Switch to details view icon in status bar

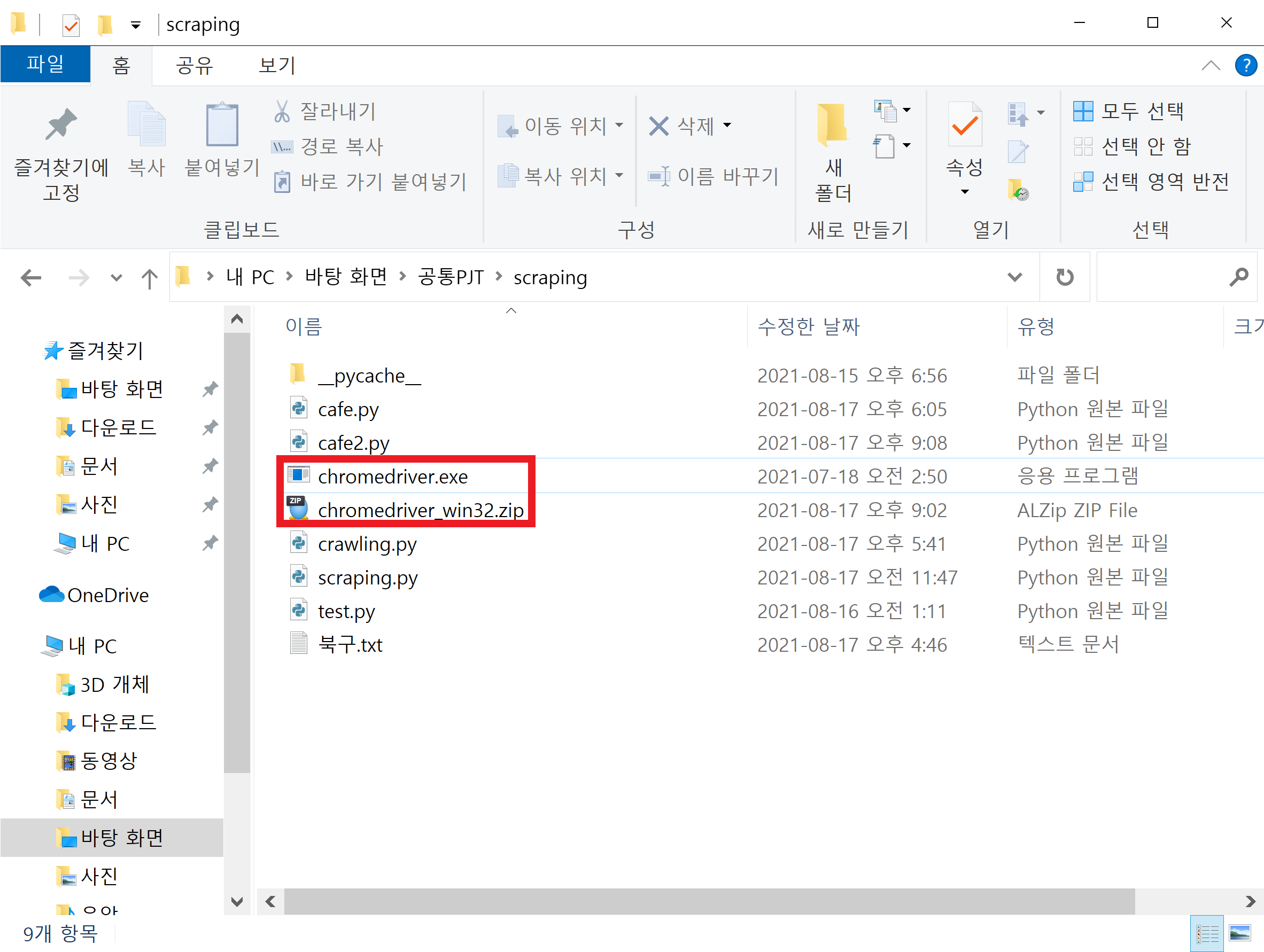[x=1207, y=933]
